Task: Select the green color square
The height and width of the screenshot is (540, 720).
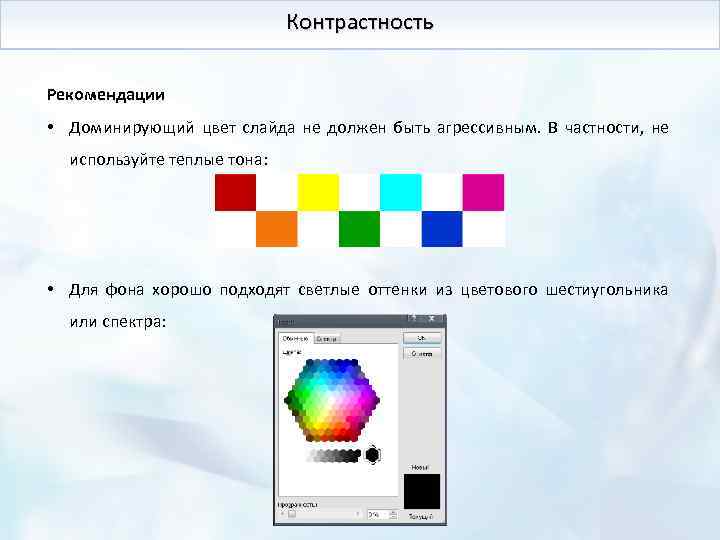Action: [x=360, y=229]
